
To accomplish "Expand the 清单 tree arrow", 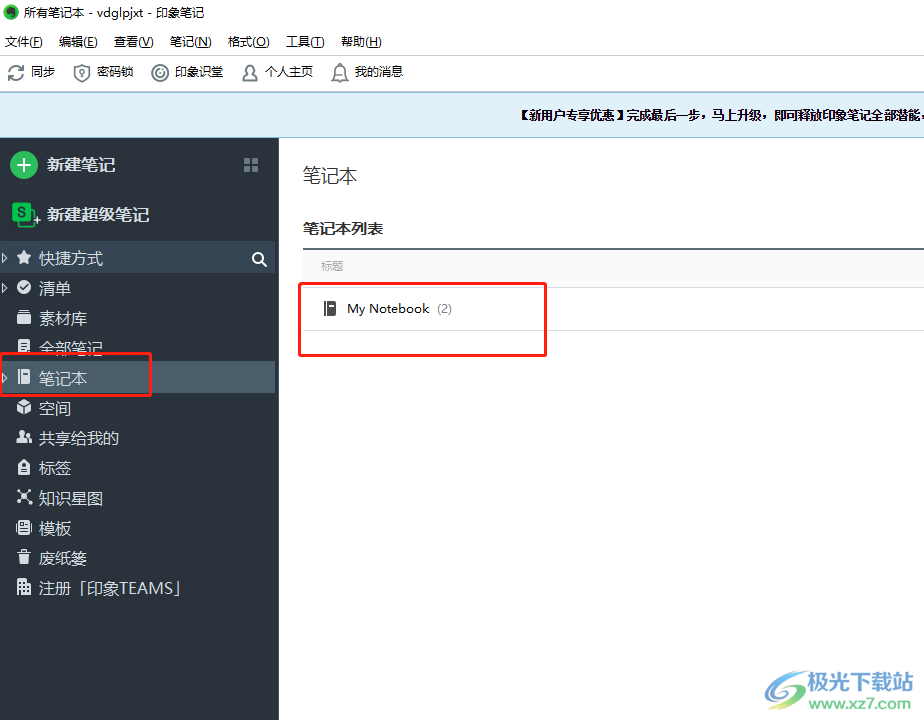I will 5,288.
